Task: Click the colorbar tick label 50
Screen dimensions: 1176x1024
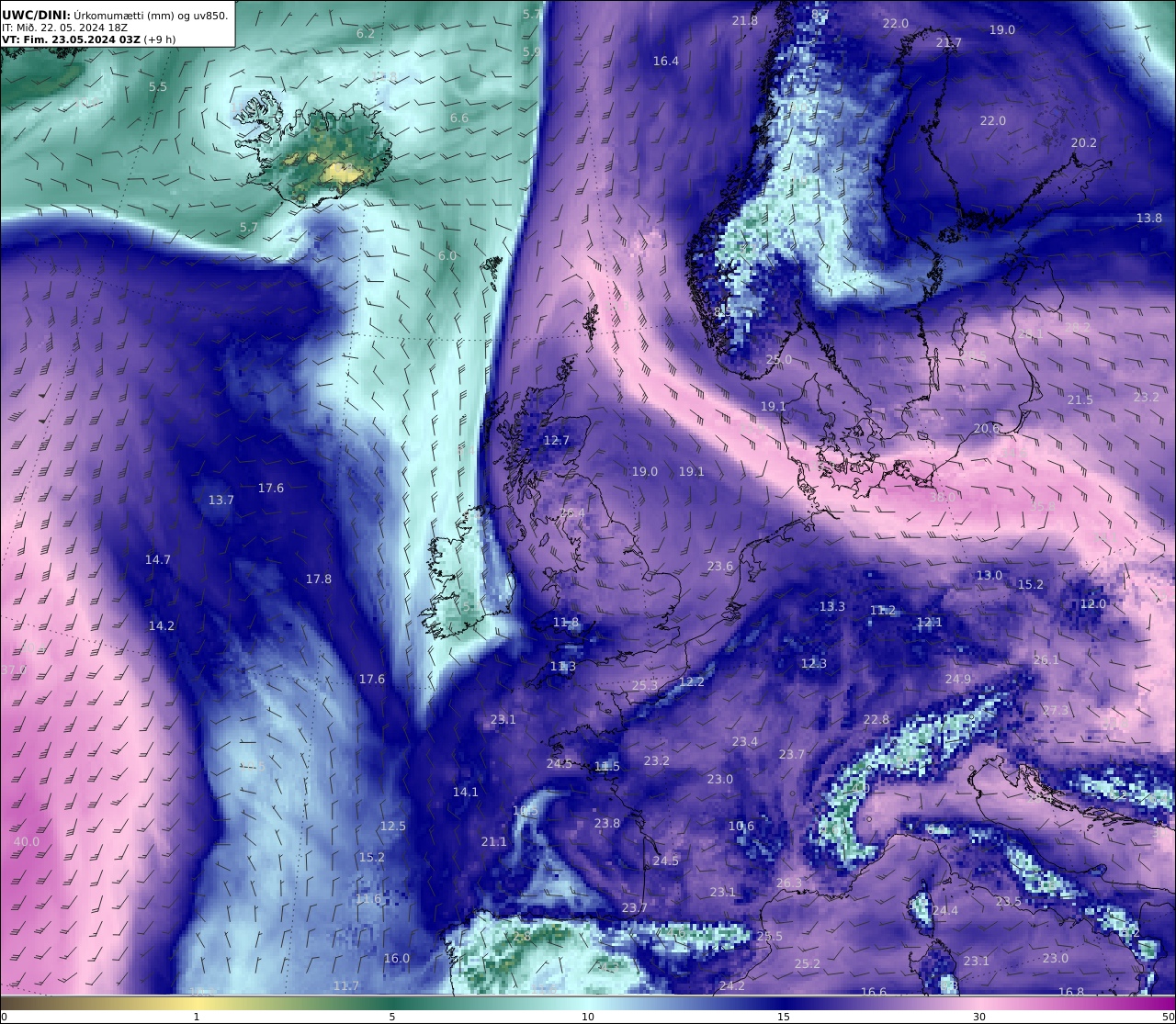Action: click(1169, 1017)
